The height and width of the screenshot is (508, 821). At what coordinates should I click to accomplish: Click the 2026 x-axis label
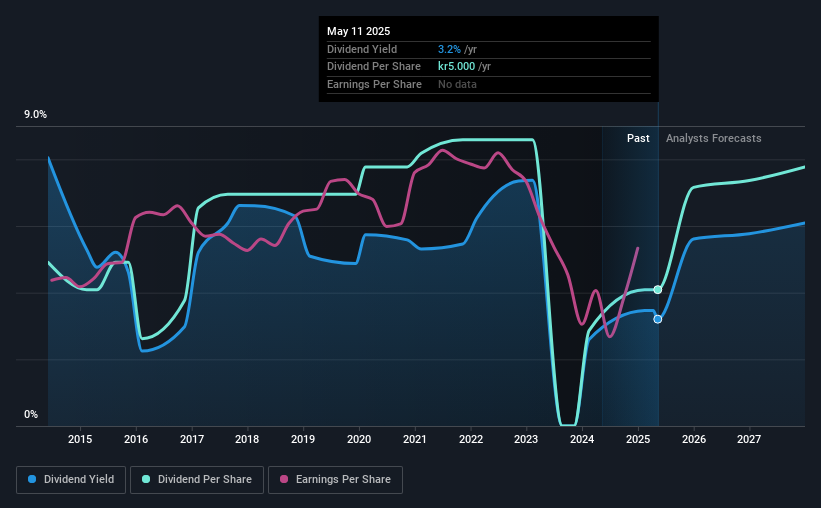694,439
